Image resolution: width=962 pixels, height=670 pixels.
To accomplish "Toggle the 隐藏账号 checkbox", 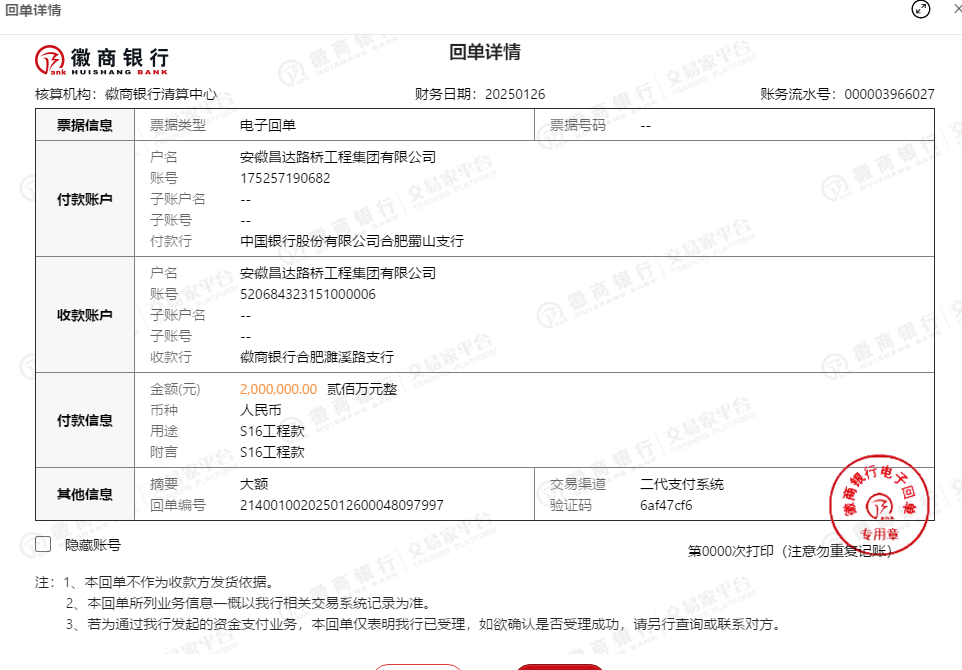I will (x=43, y=544).
